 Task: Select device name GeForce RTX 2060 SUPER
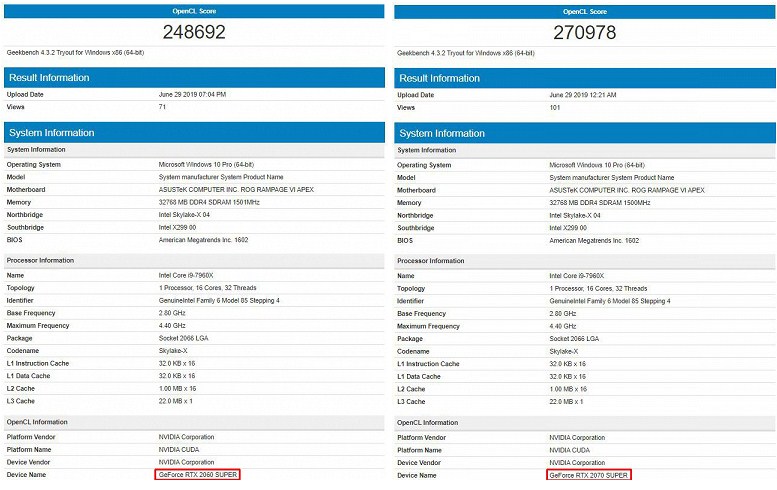pyautogui.click(x=198, y=475)
